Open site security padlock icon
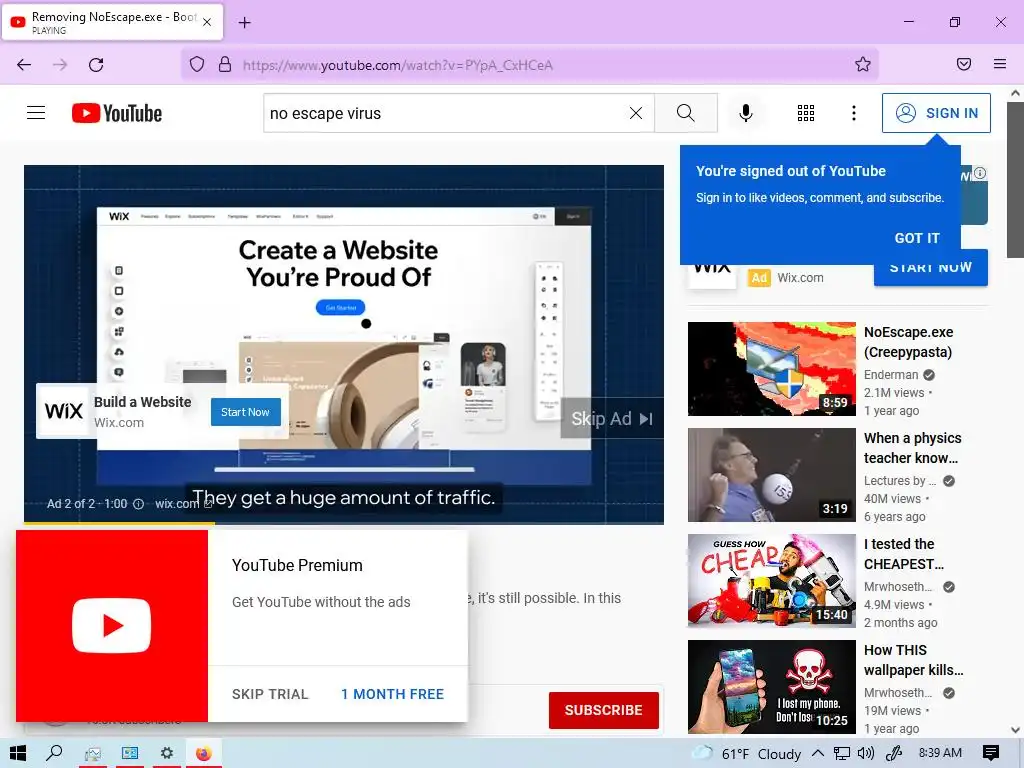The width and height of the screenshot is (1024, 768). click(x=225, y=65)
